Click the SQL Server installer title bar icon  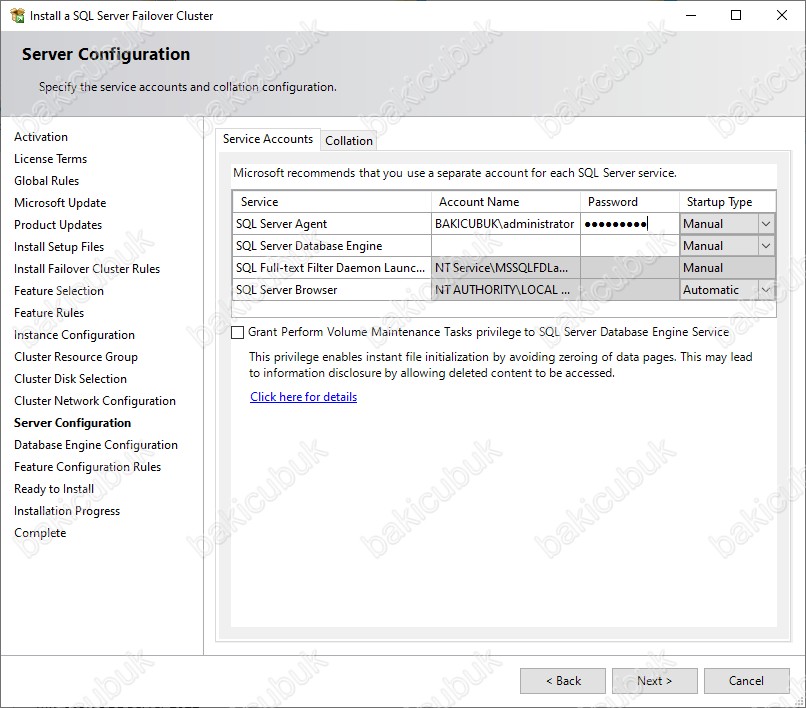[17, 15]
